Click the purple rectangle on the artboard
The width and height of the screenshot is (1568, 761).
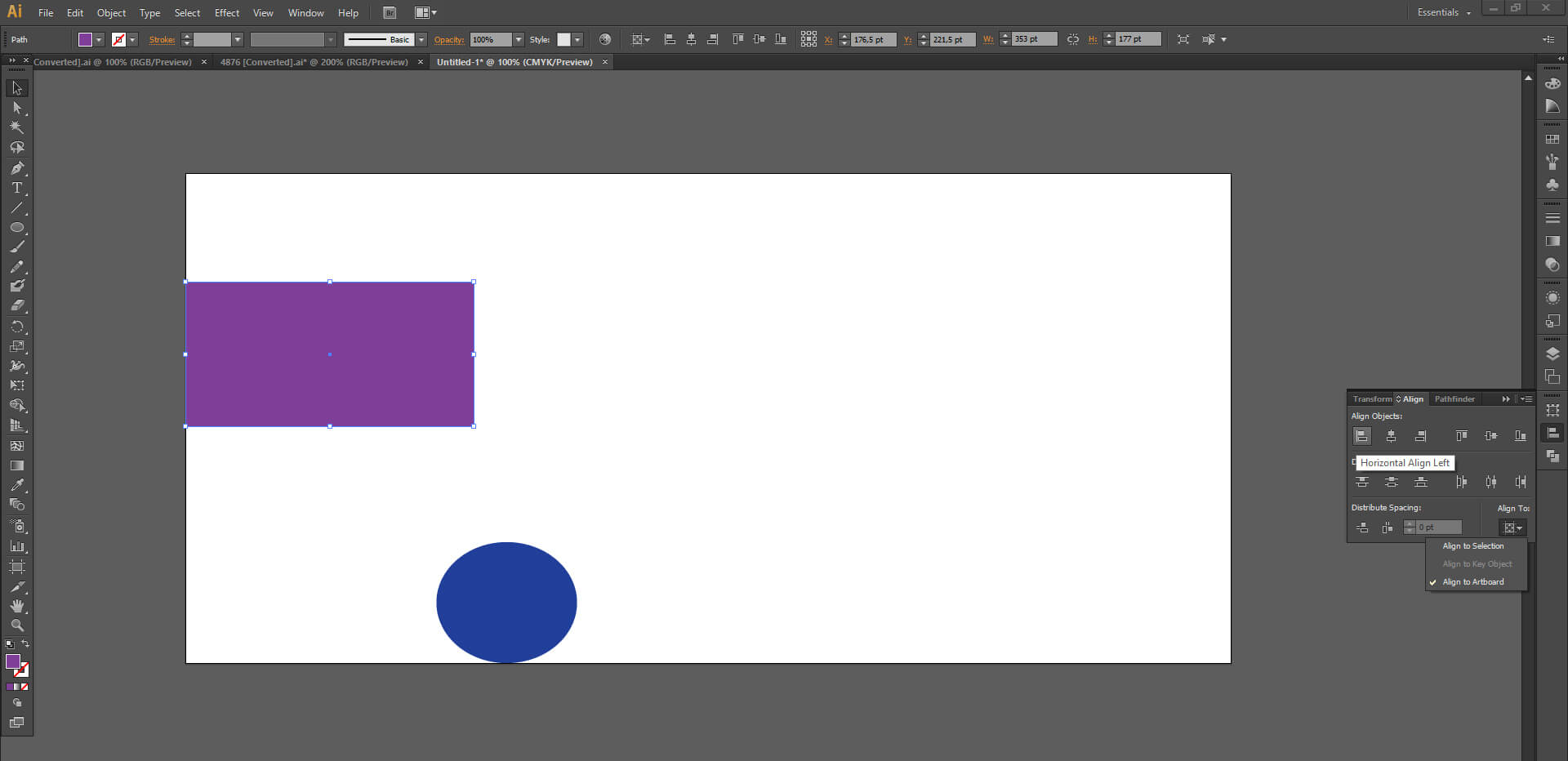[x=330, y=354]
